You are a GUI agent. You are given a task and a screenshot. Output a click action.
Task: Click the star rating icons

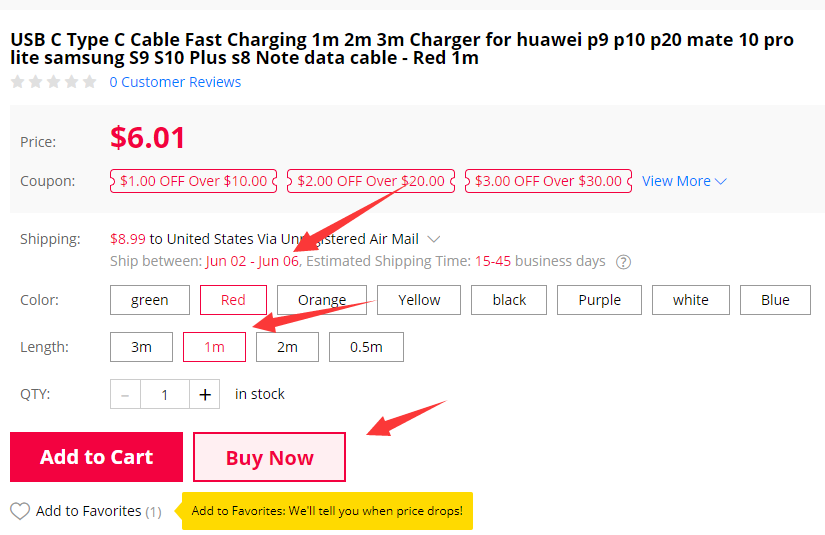[54, 82]
